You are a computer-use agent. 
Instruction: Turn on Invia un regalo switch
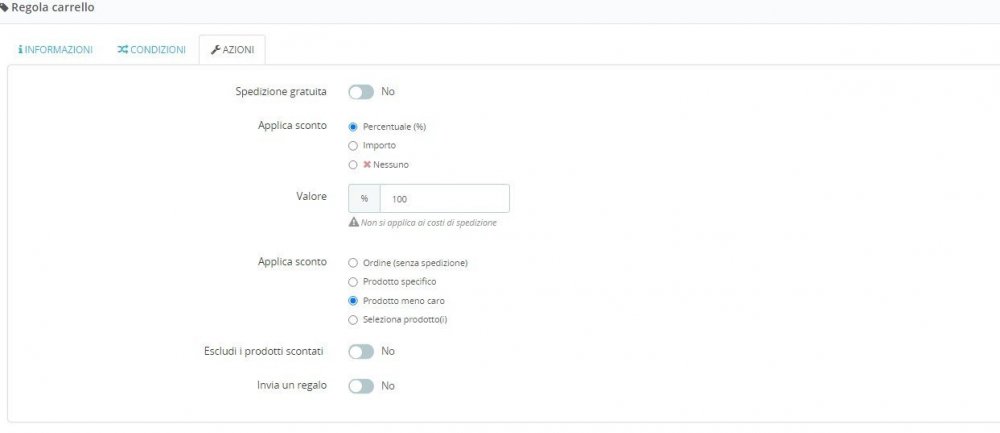(x=361, y=386)
